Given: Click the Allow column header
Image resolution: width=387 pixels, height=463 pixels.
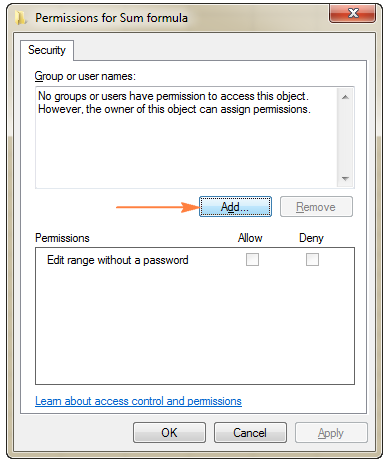Looking at the screenshot, I should click(x=250, y=238).
